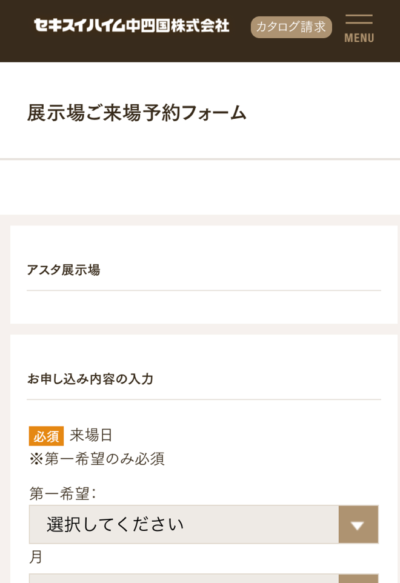Screen dimensions: 400x583
Task: Click the 第一希望: label
Action: pos(62,494)
